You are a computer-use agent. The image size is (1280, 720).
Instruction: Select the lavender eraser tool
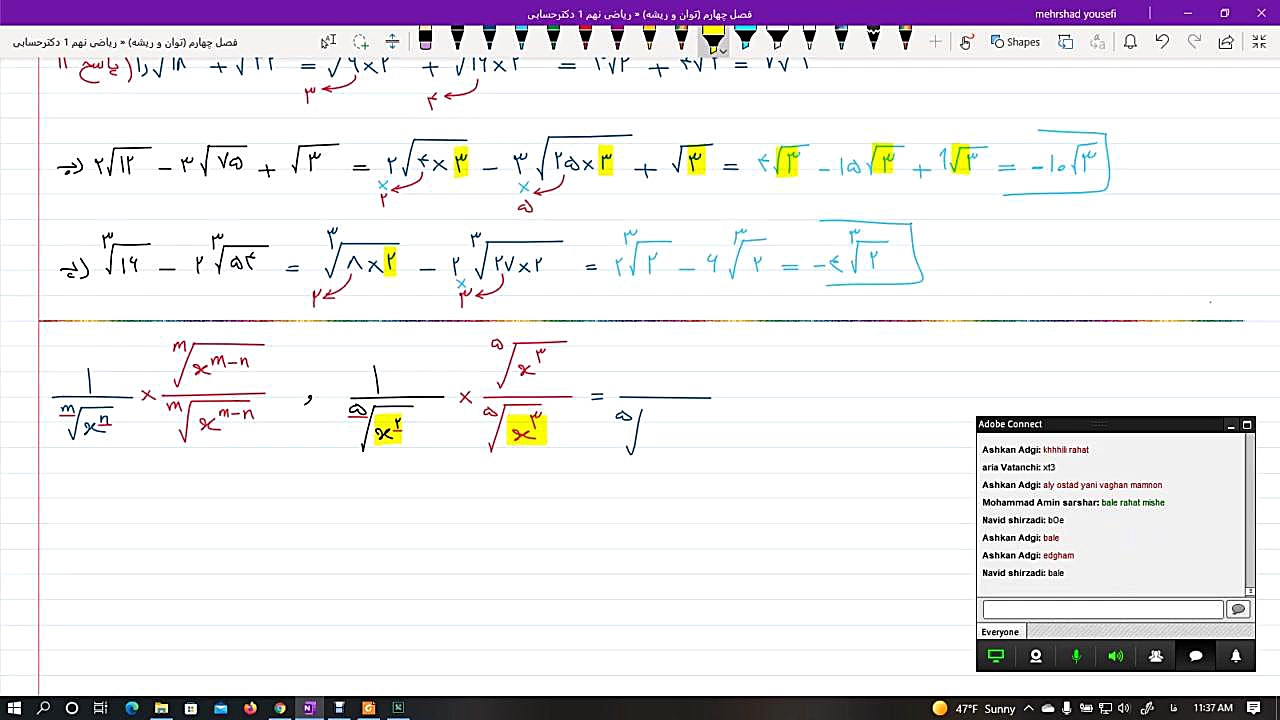(425, 40)
